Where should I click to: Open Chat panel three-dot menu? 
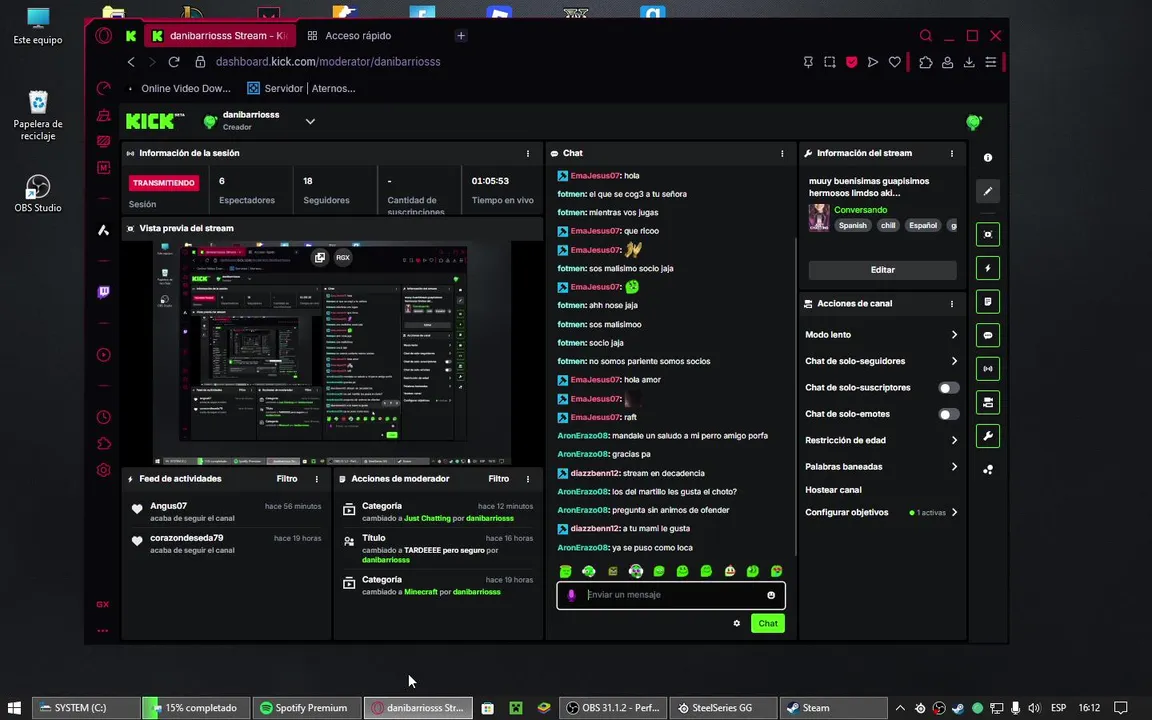782,154
